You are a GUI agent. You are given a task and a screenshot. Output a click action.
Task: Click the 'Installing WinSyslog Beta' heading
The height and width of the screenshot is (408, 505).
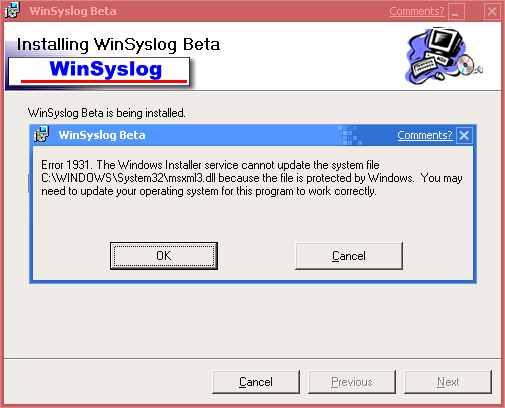118,45
